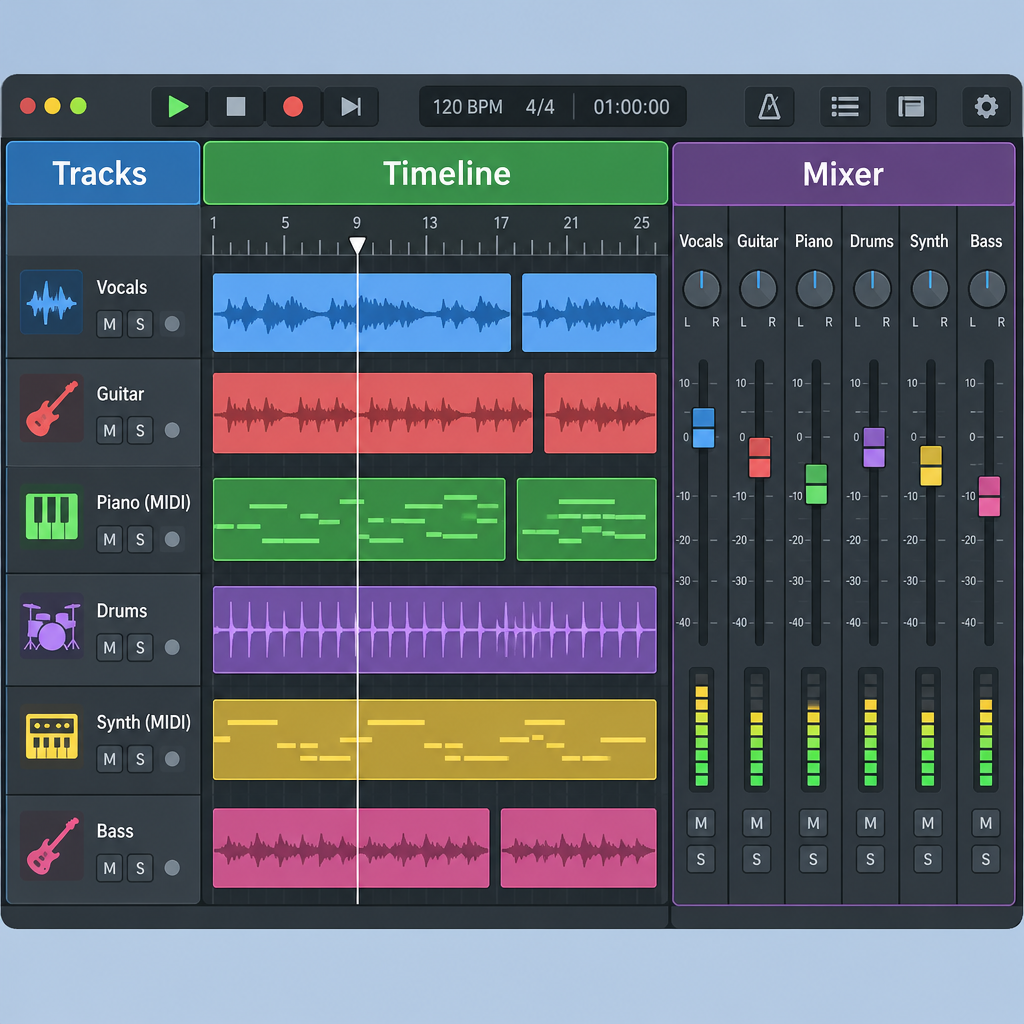
Task: Click the Synth mixer volume fader
Action: point(931,466)
